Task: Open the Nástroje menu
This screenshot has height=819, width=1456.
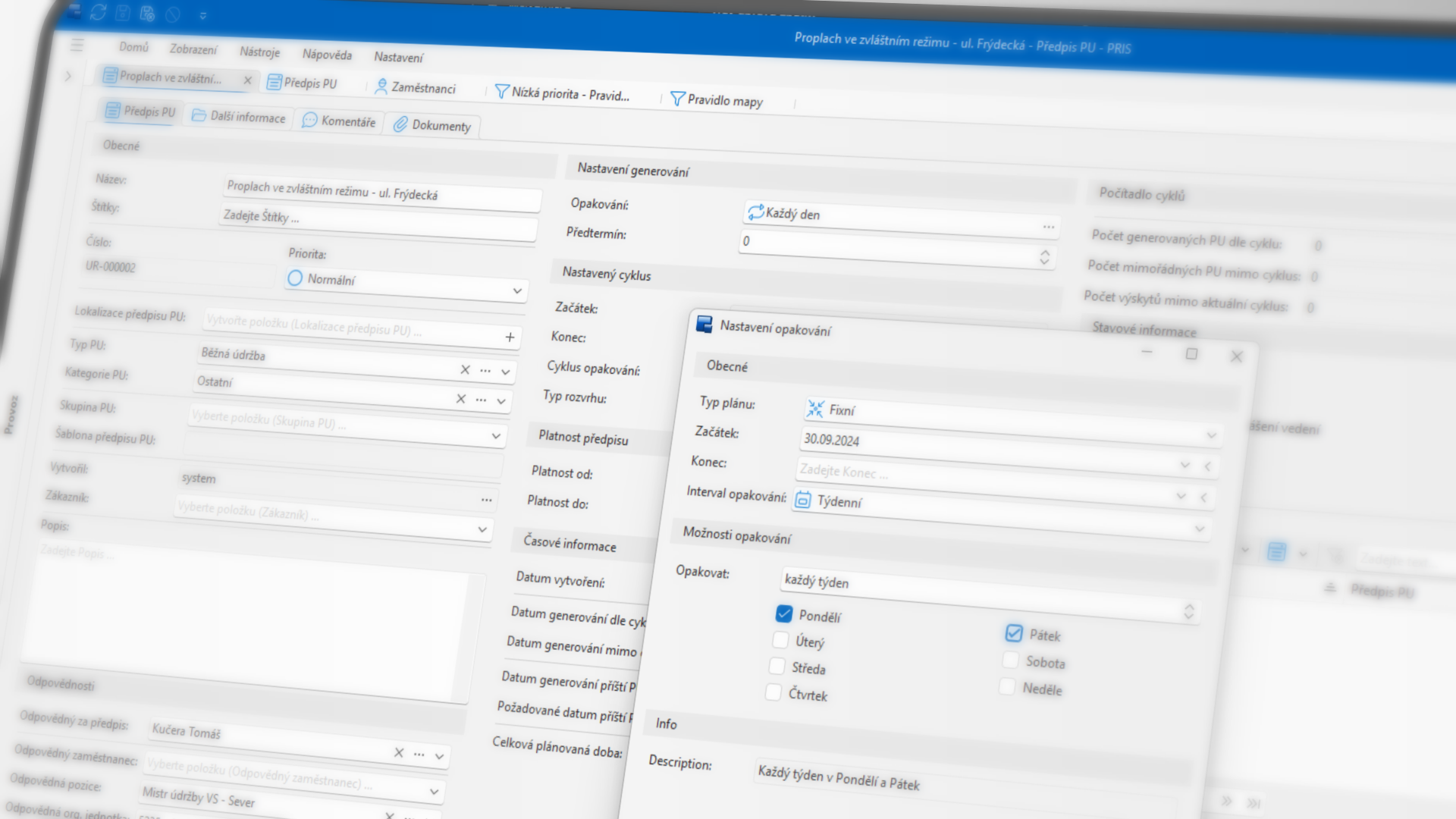Action: (x=259, y=52)
